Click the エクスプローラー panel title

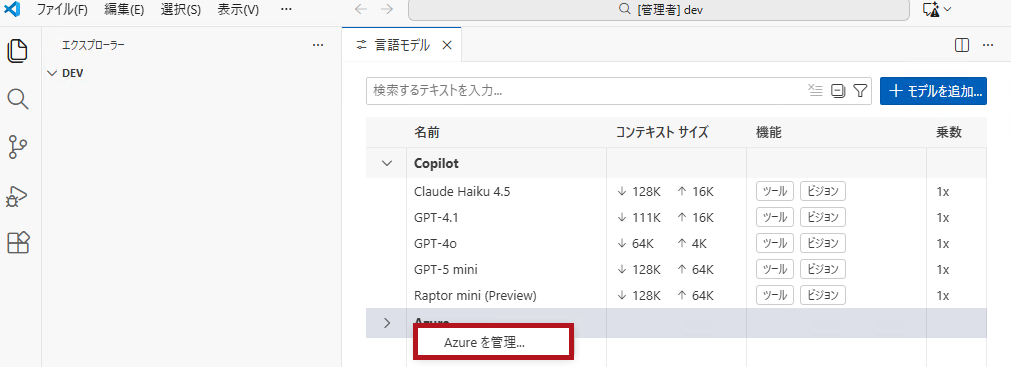coord(93,45)
